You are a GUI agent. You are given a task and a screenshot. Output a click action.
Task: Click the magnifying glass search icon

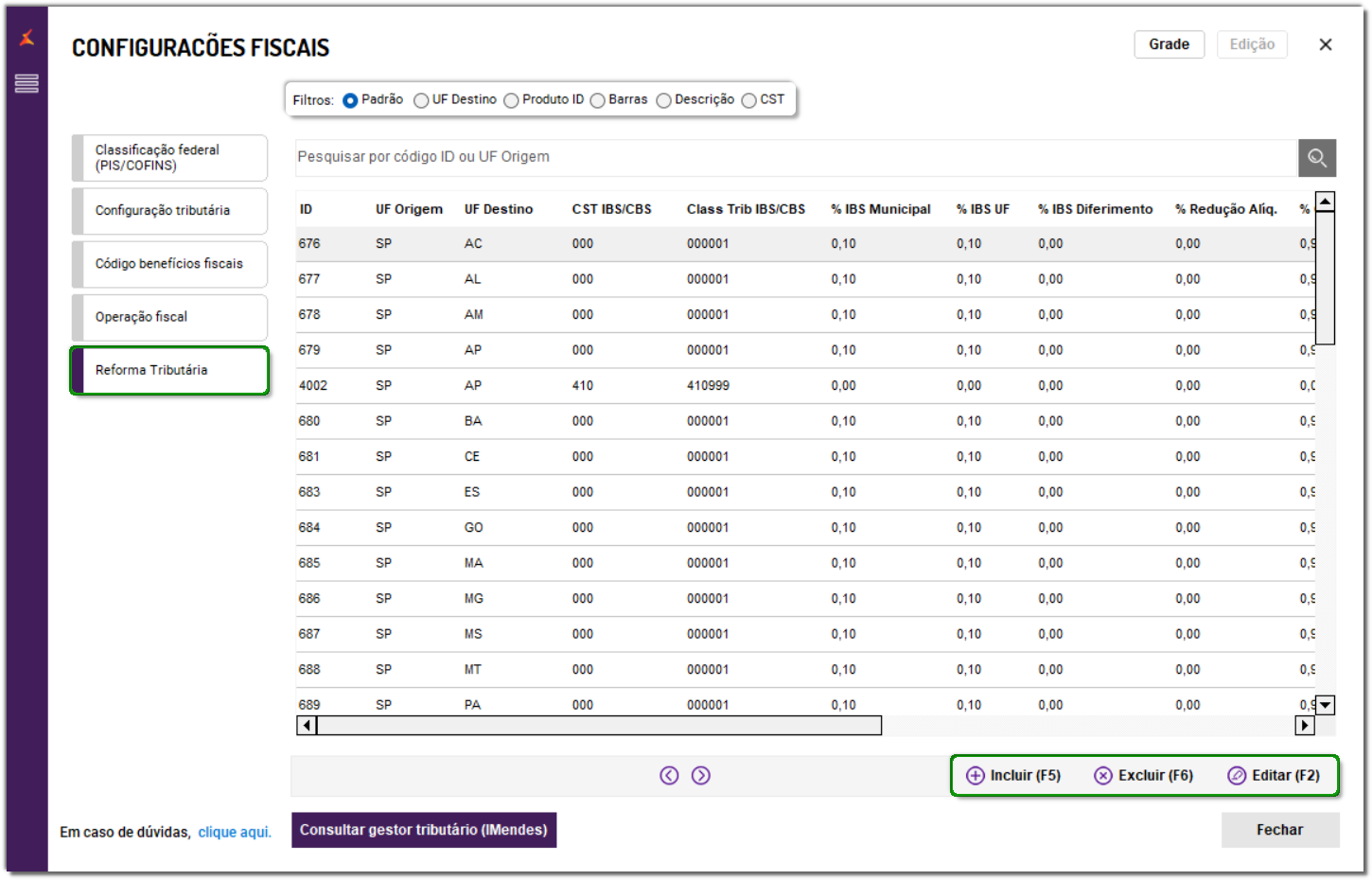[1316, 158]
